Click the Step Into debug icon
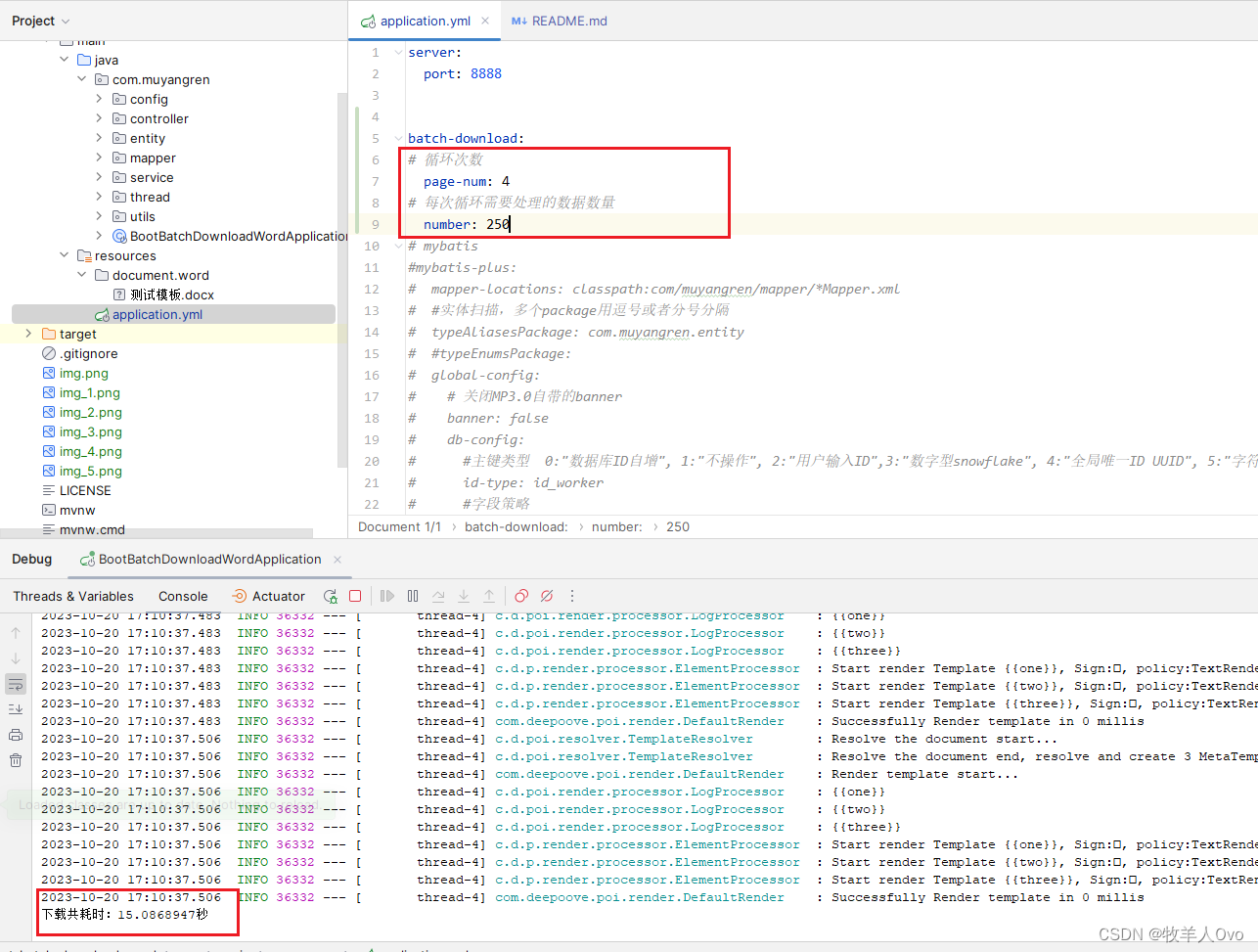 pos(464,596)
